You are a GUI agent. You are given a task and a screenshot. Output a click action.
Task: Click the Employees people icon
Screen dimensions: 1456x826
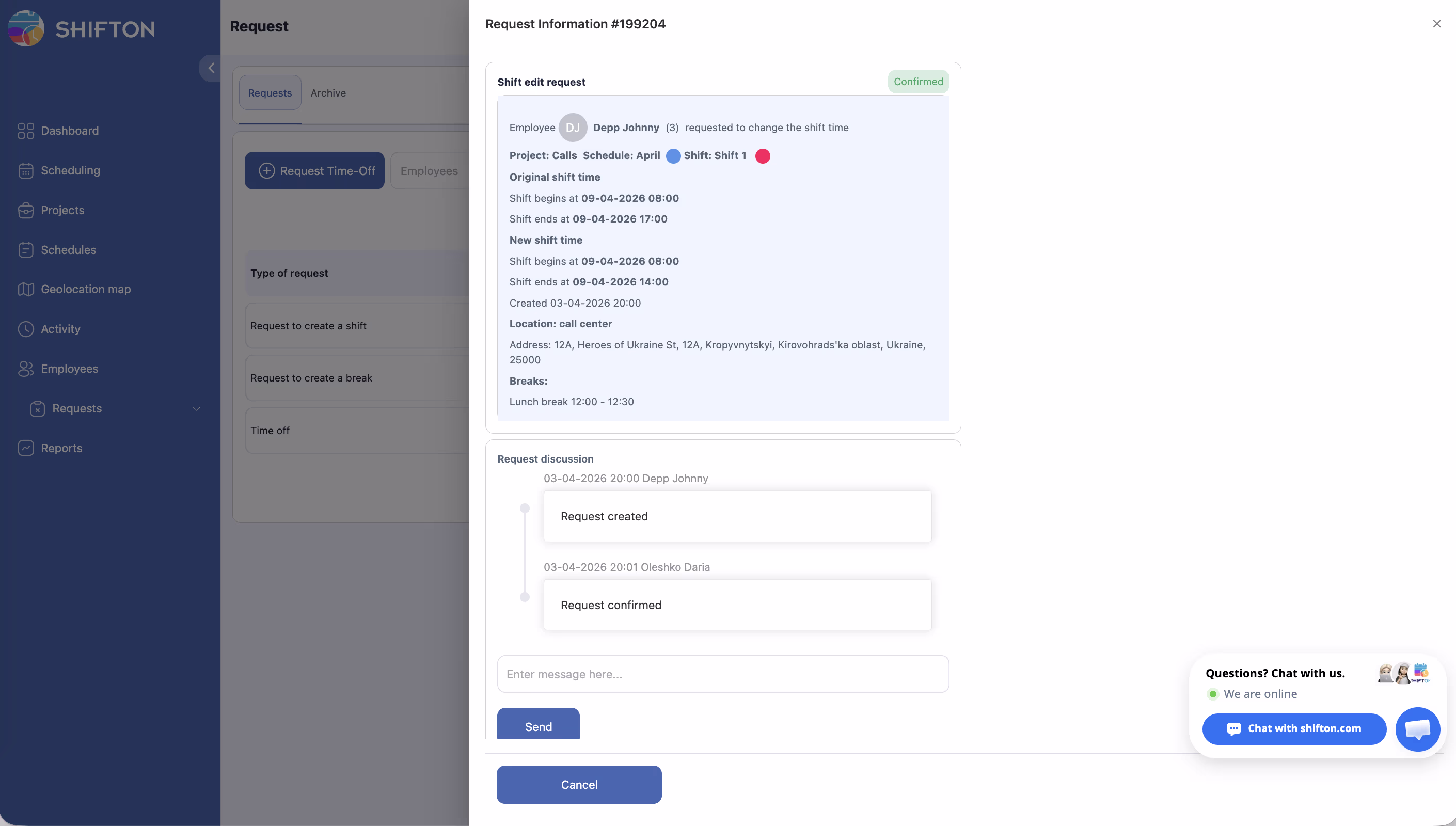(x=25, y=369)
